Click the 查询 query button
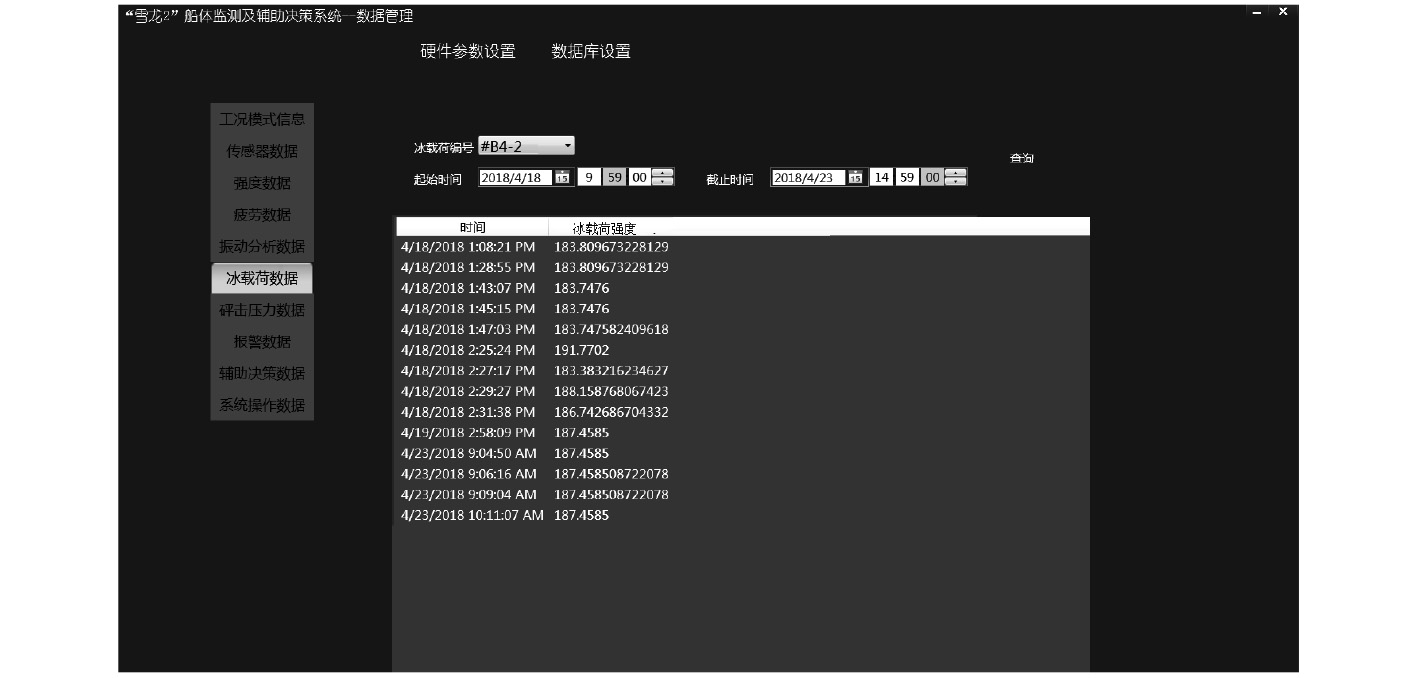 click(1021, 159)
